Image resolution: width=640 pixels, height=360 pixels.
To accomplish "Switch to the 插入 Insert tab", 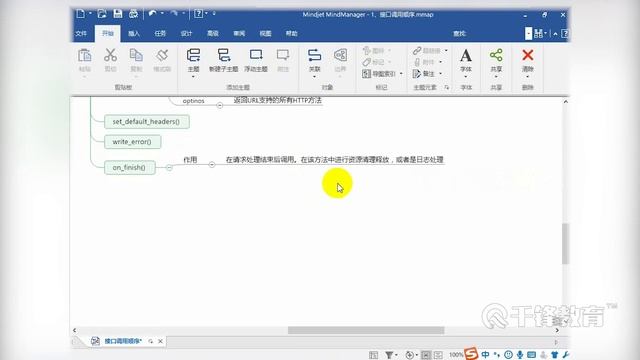I will pyautogui.click(x=133, y=33).
